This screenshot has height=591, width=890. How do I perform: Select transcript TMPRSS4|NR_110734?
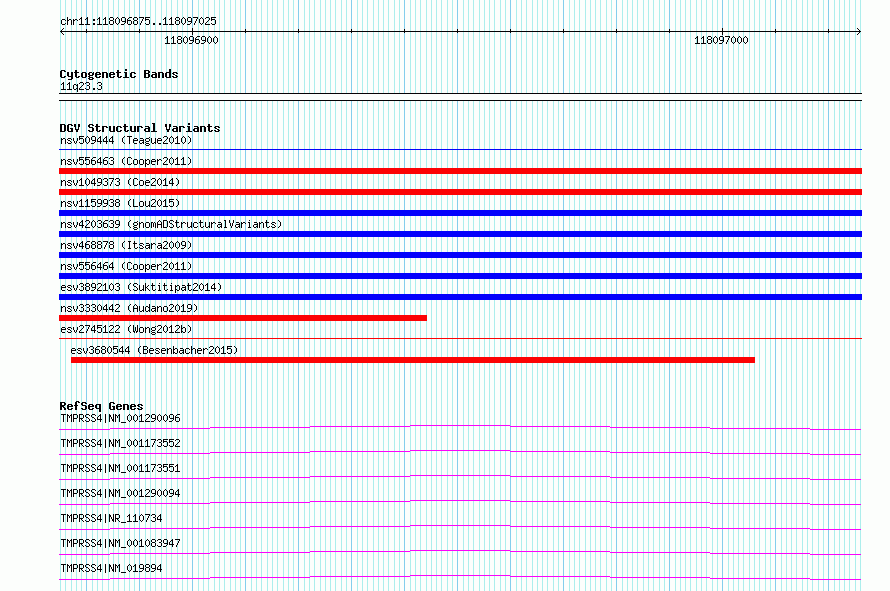111,518
